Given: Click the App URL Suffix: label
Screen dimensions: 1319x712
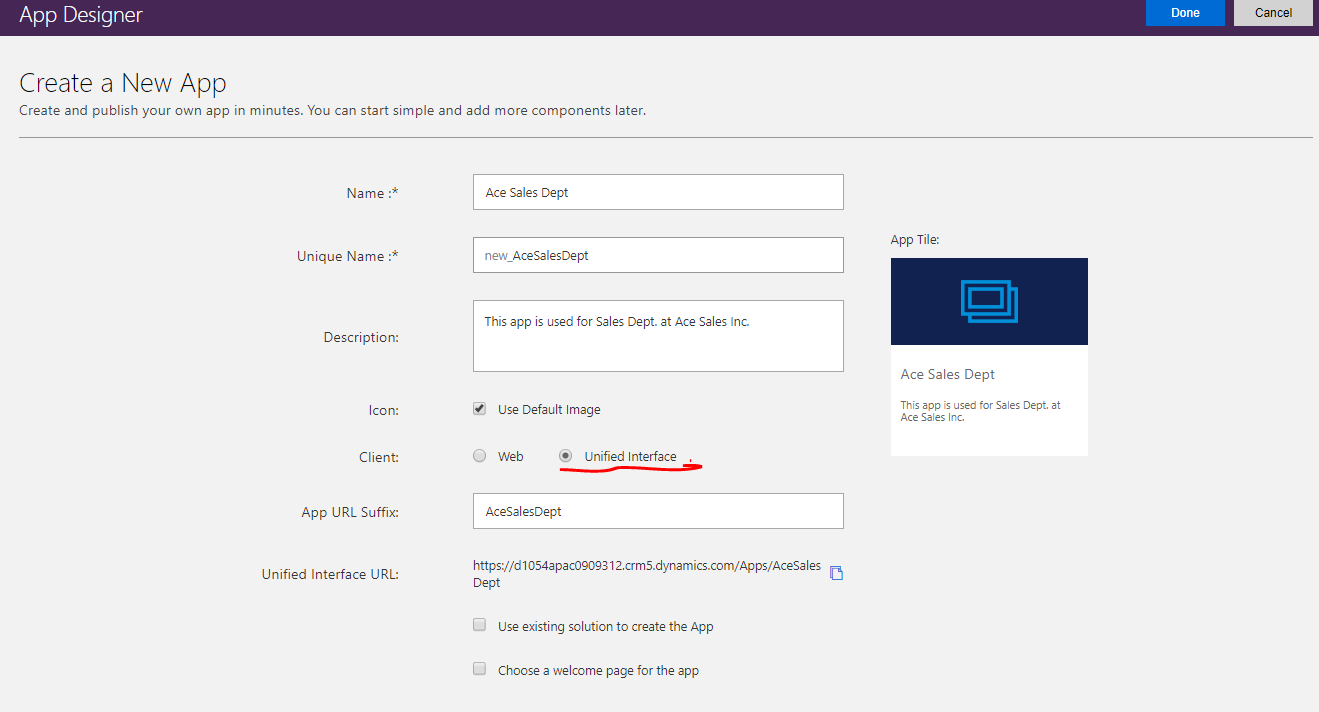Looking at the screenshot, I should 350,512.
